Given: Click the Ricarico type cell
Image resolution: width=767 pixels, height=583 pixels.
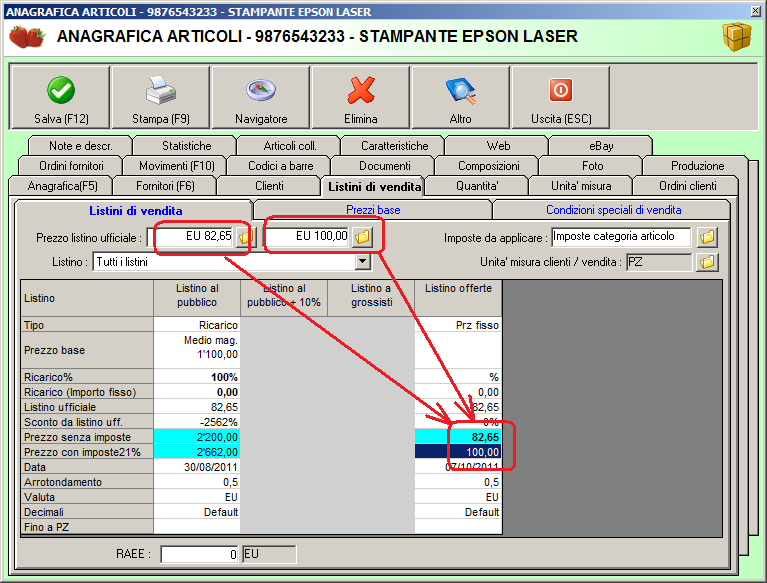Looking at the screenshot, I should pos(197,325).
